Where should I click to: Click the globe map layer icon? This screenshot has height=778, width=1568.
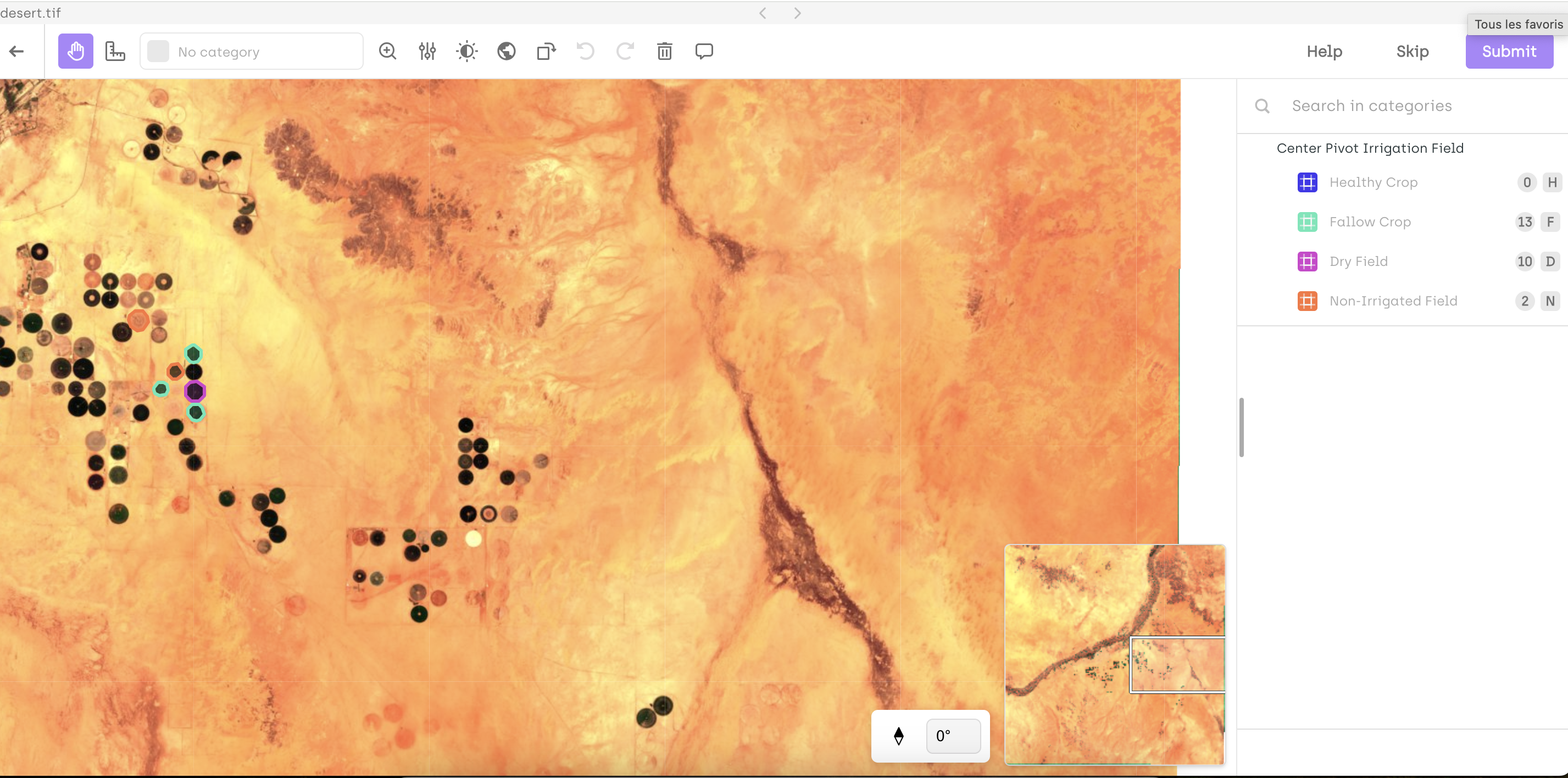507,51
